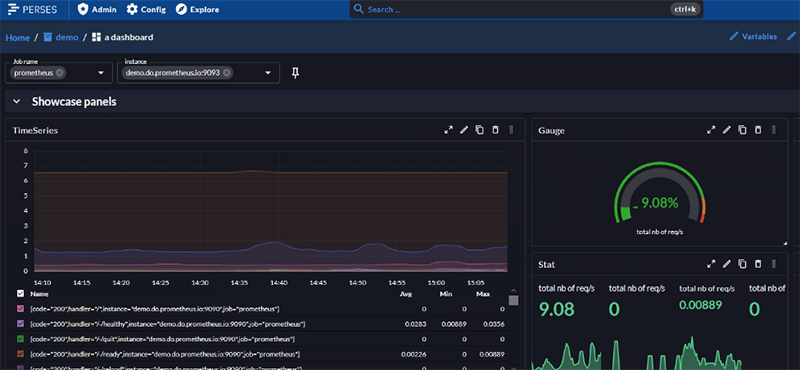Open the instance dropdown
Viewport: 800px width, 370px height.
pos(268,73)
